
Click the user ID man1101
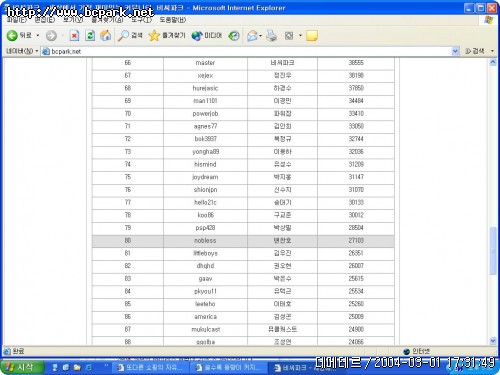205,101
